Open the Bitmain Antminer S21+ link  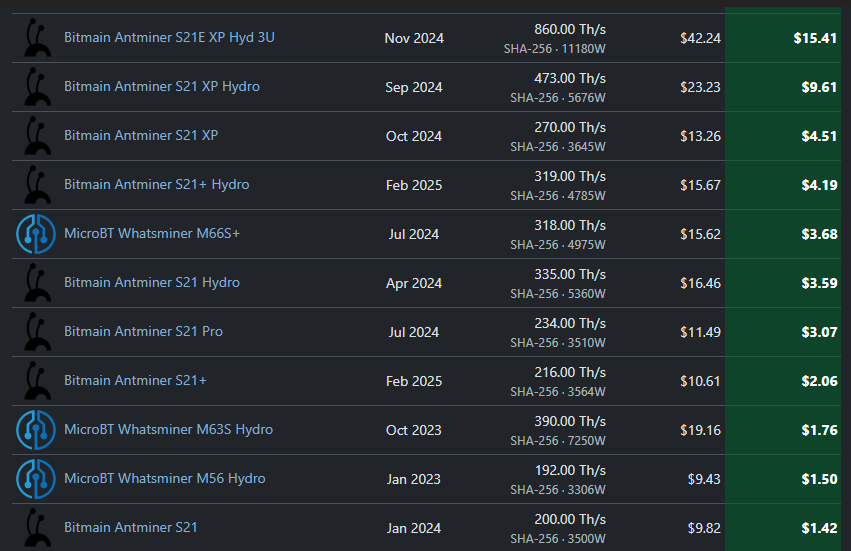136,380
